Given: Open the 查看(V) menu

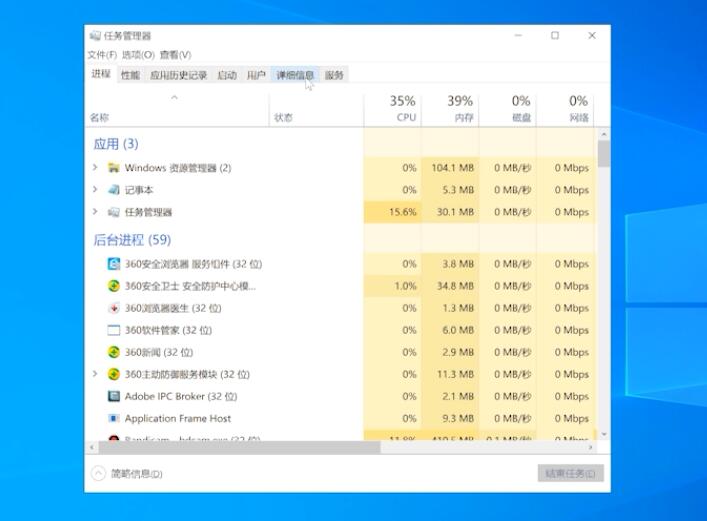Looking at the screenshot, I should click(x=175, y=55).
